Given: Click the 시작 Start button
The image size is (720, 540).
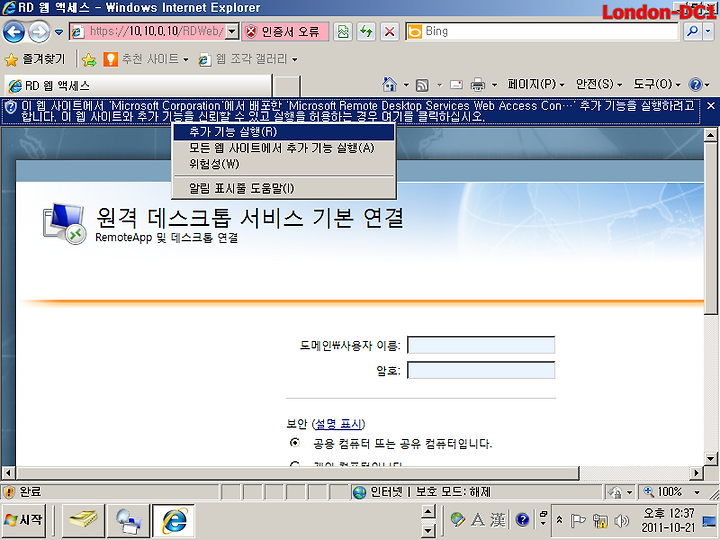Looking at the screenshot, I should point(24,520).
